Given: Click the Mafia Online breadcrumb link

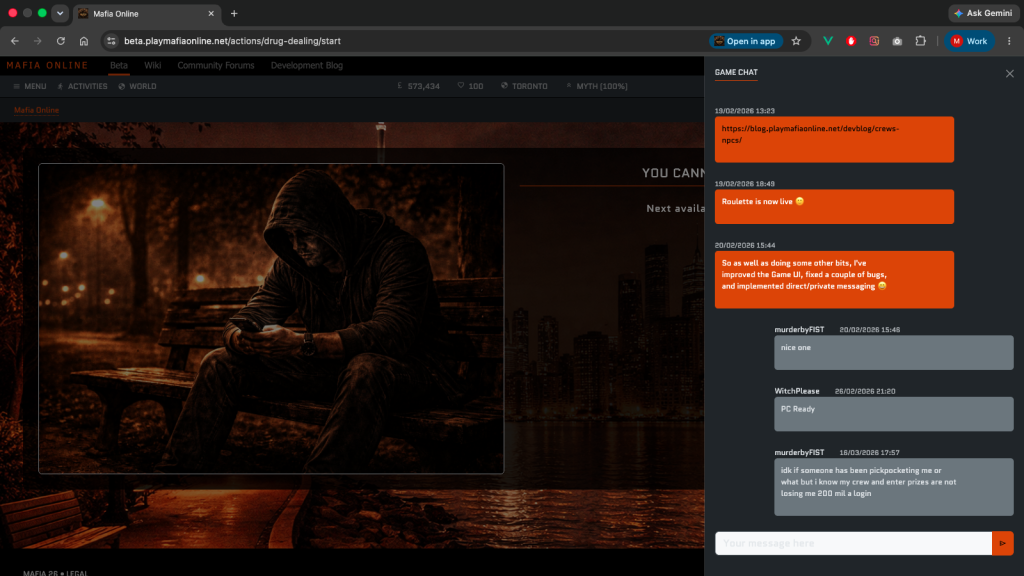Looking at the screenshot, I should [37, 110].
